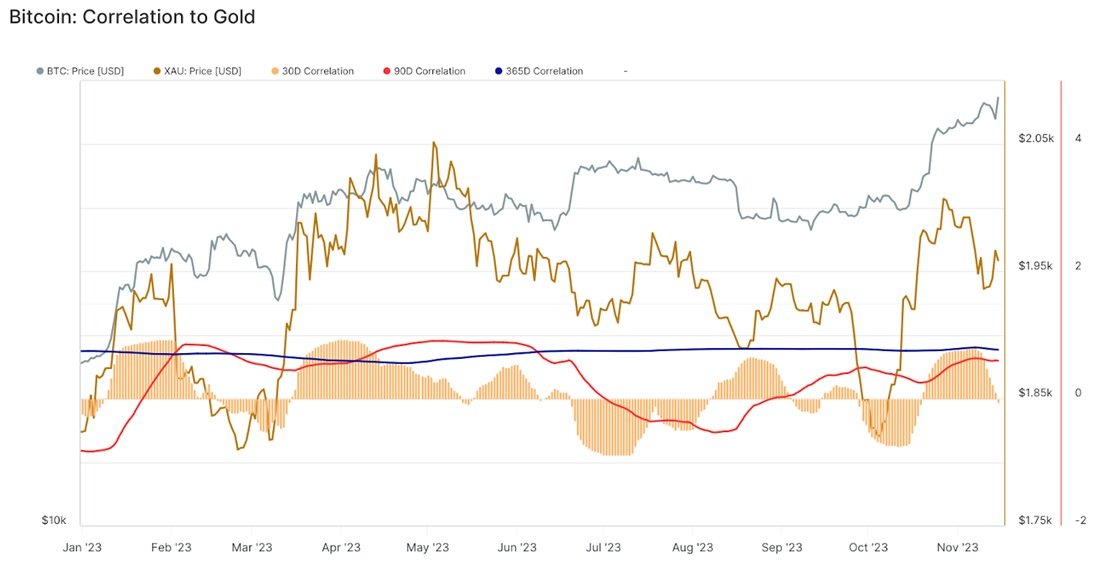This screenshot has height=562, width=1100.
Task: Click the Oct '23 x-axis label
Action: coord(868,547)
